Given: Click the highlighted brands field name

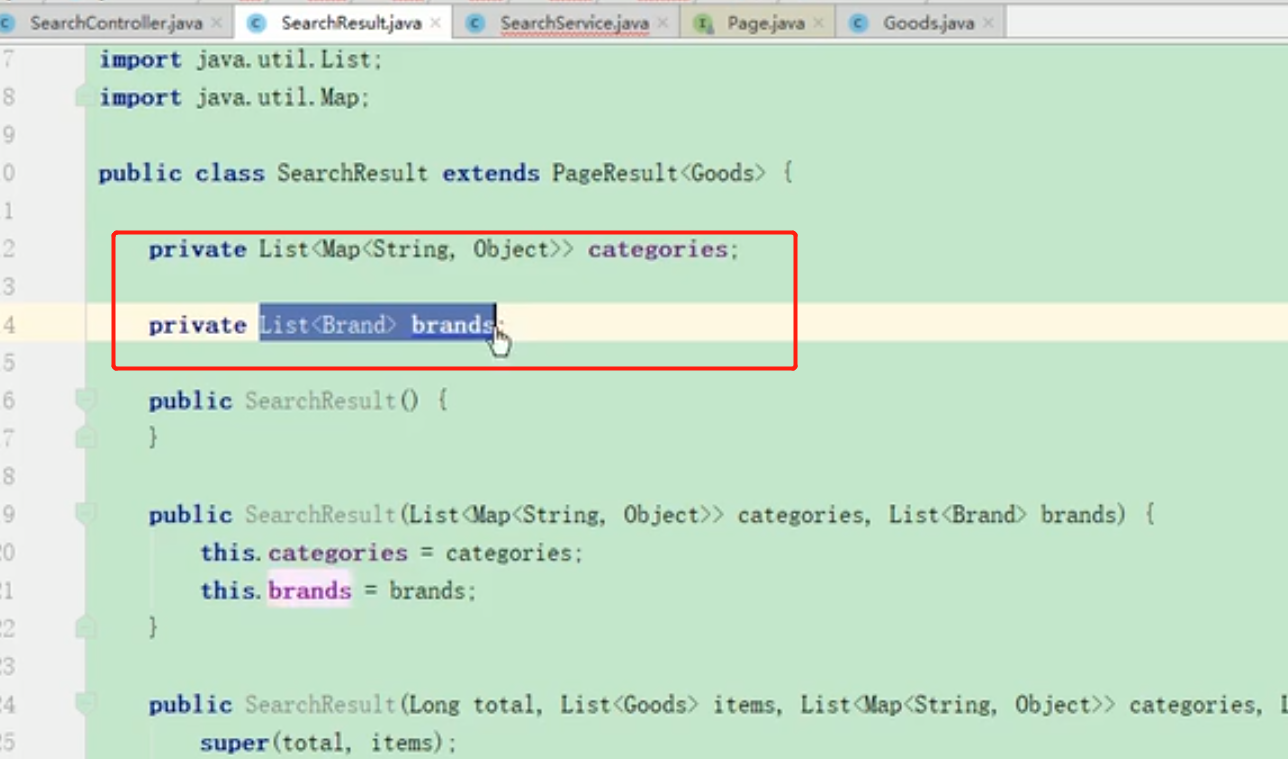Looking at the screenshot, I should 453,325.
